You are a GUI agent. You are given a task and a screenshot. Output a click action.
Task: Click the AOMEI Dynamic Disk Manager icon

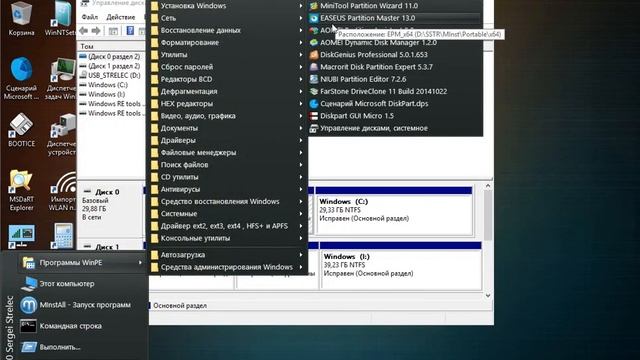tap(313, 42)
